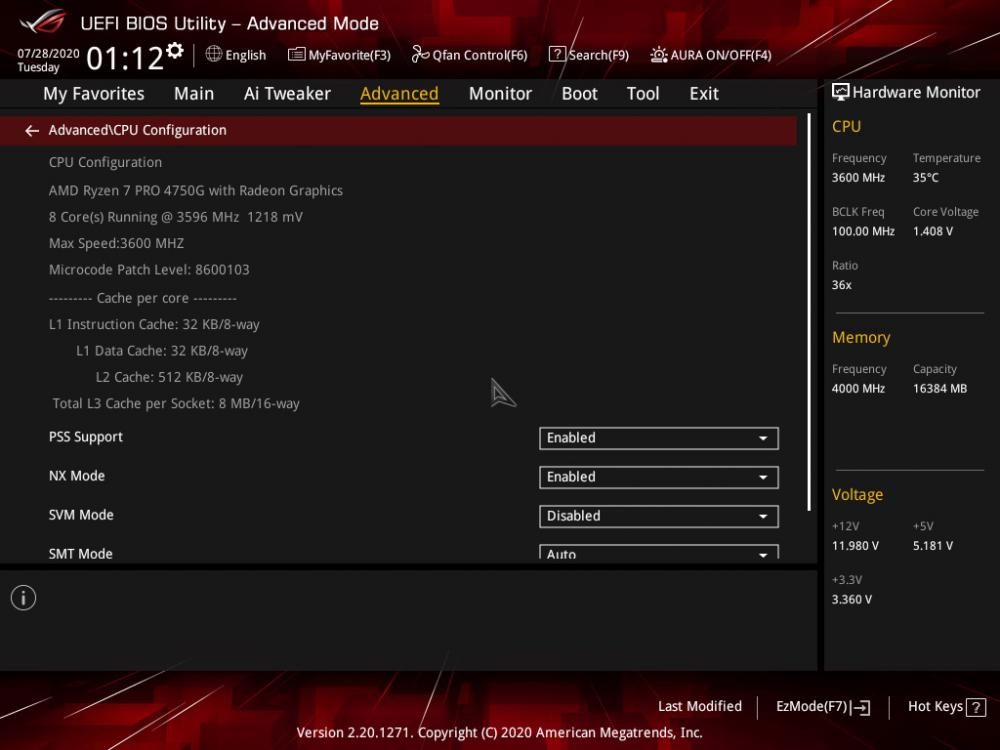The width and height of the screenshot is (1000, 750).
Task: Show Hot Keys
Action: pyautogui.click(x=946, y=707)
